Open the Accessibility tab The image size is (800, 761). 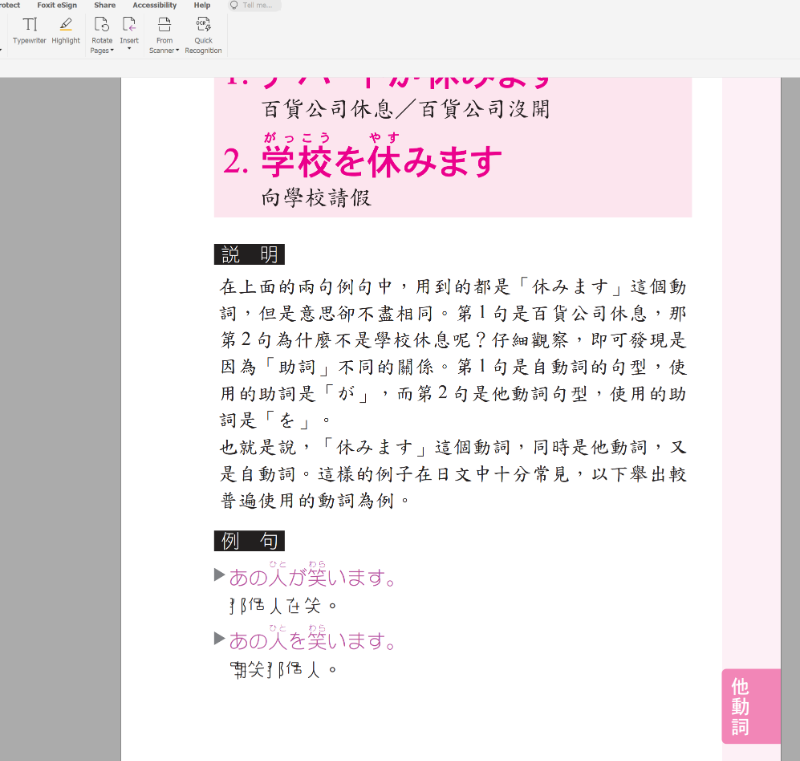pyautogui.click(x=154, y=5)
